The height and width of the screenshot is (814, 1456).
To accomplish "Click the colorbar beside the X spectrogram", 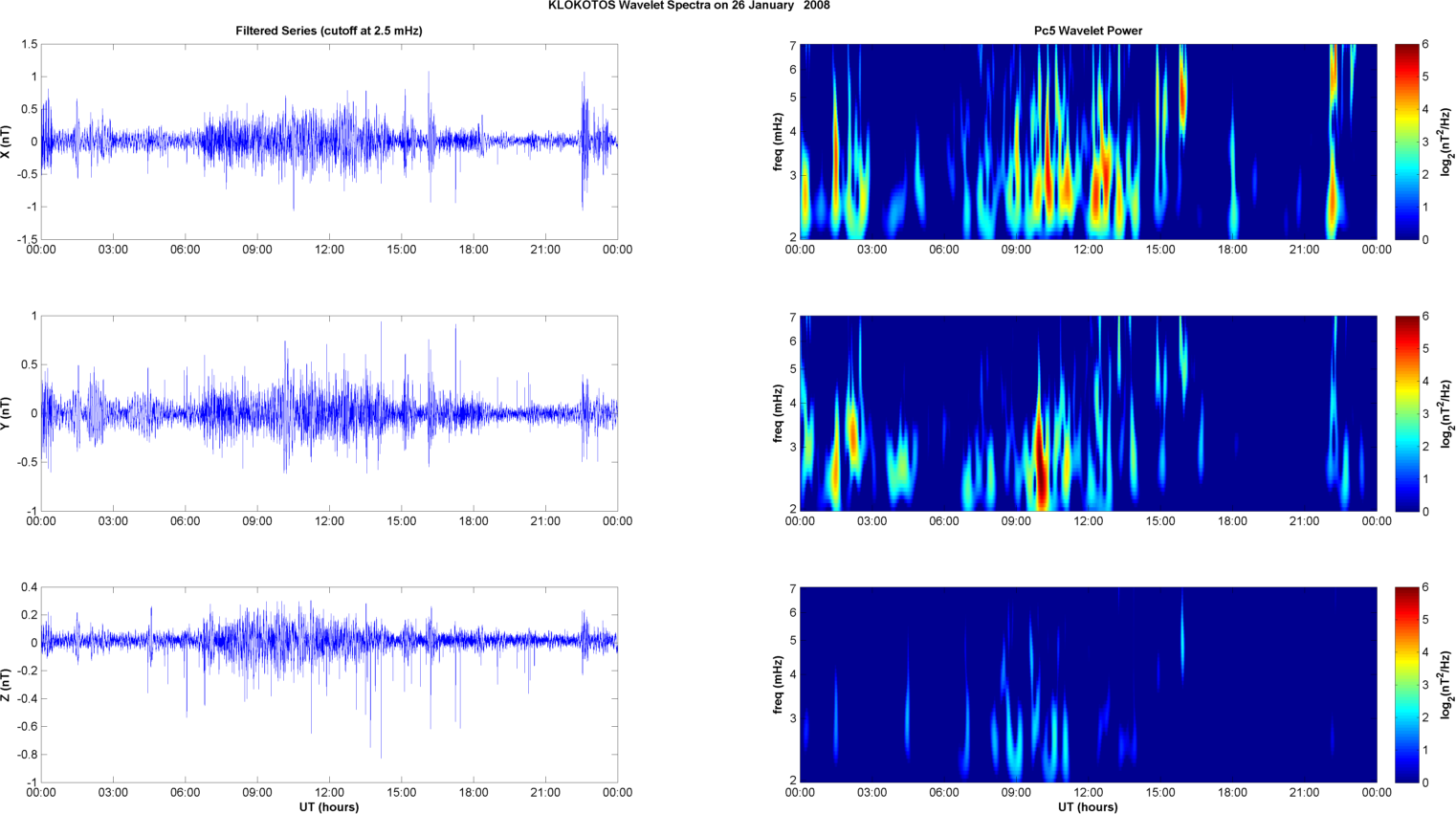I will point(1406,142).
